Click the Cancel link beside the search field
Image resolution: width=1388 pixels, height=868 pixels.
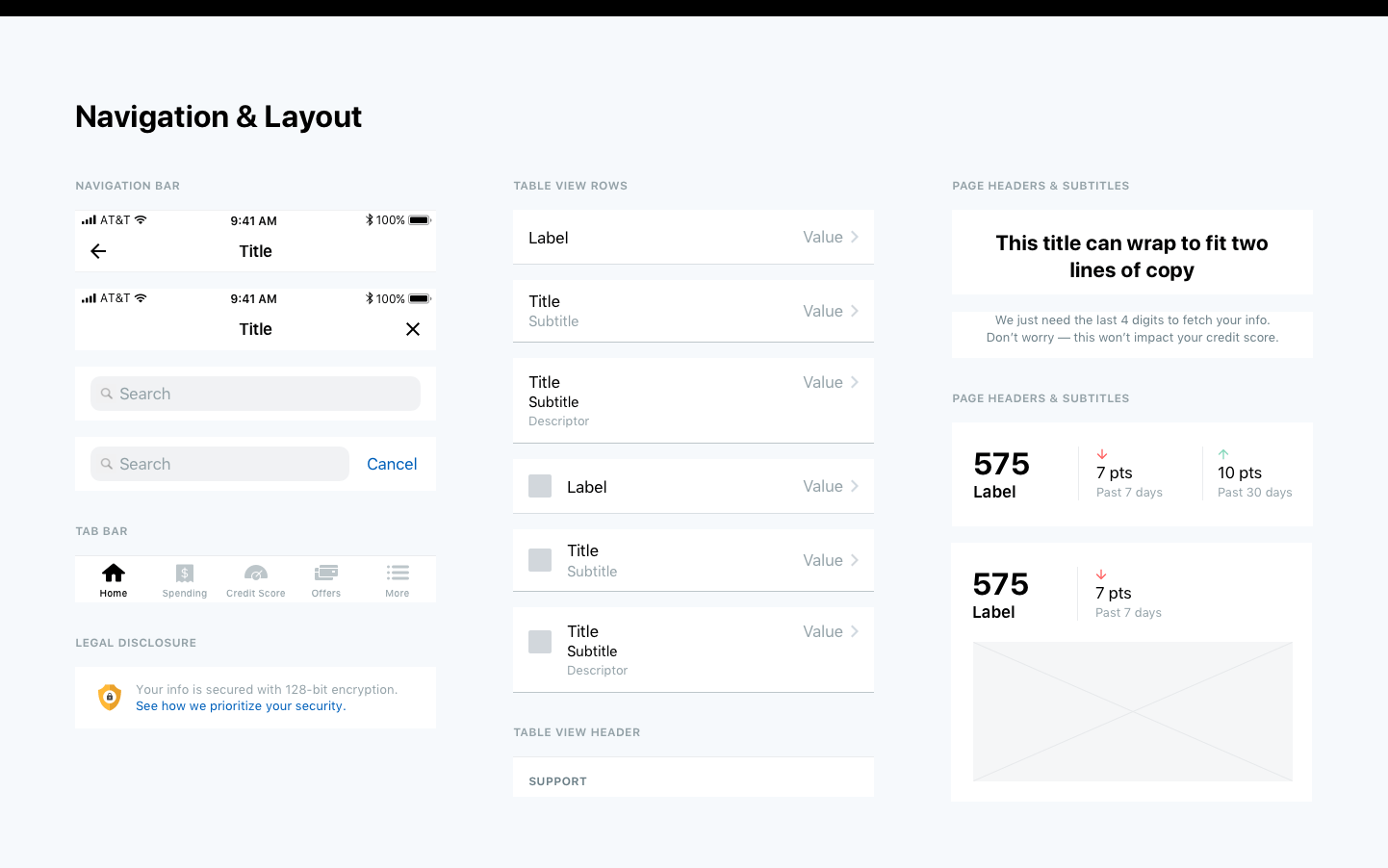pos(392,464)
